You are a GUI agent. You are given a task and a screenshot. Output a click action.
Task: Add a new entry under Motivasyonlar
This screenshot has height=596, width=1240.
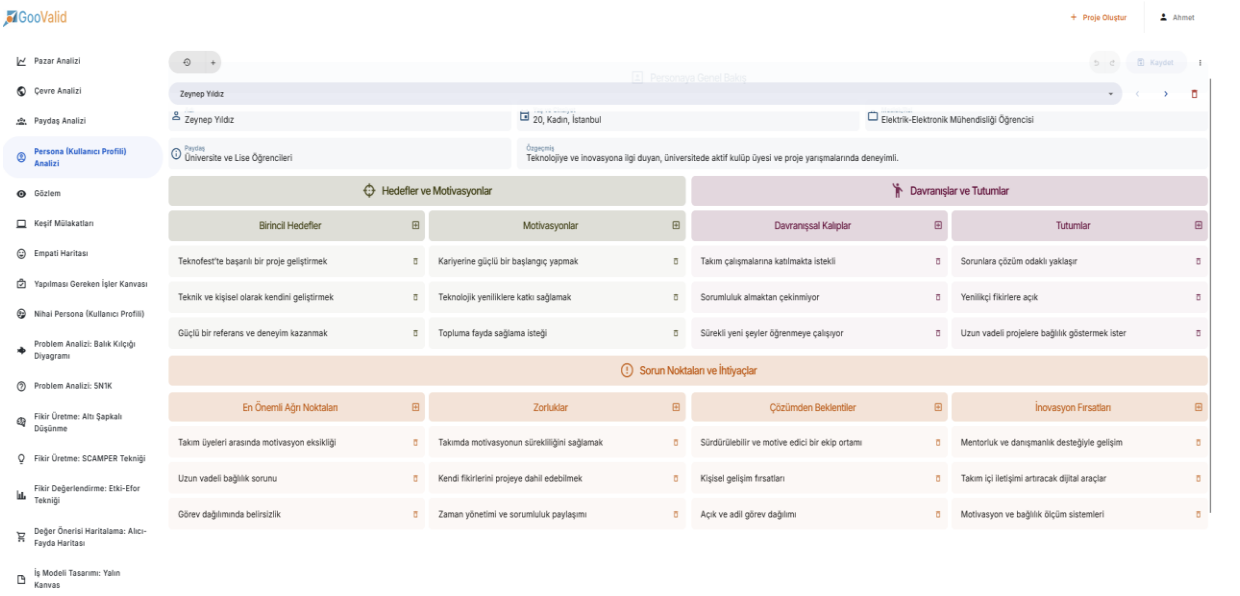click(x=677, y=226)
